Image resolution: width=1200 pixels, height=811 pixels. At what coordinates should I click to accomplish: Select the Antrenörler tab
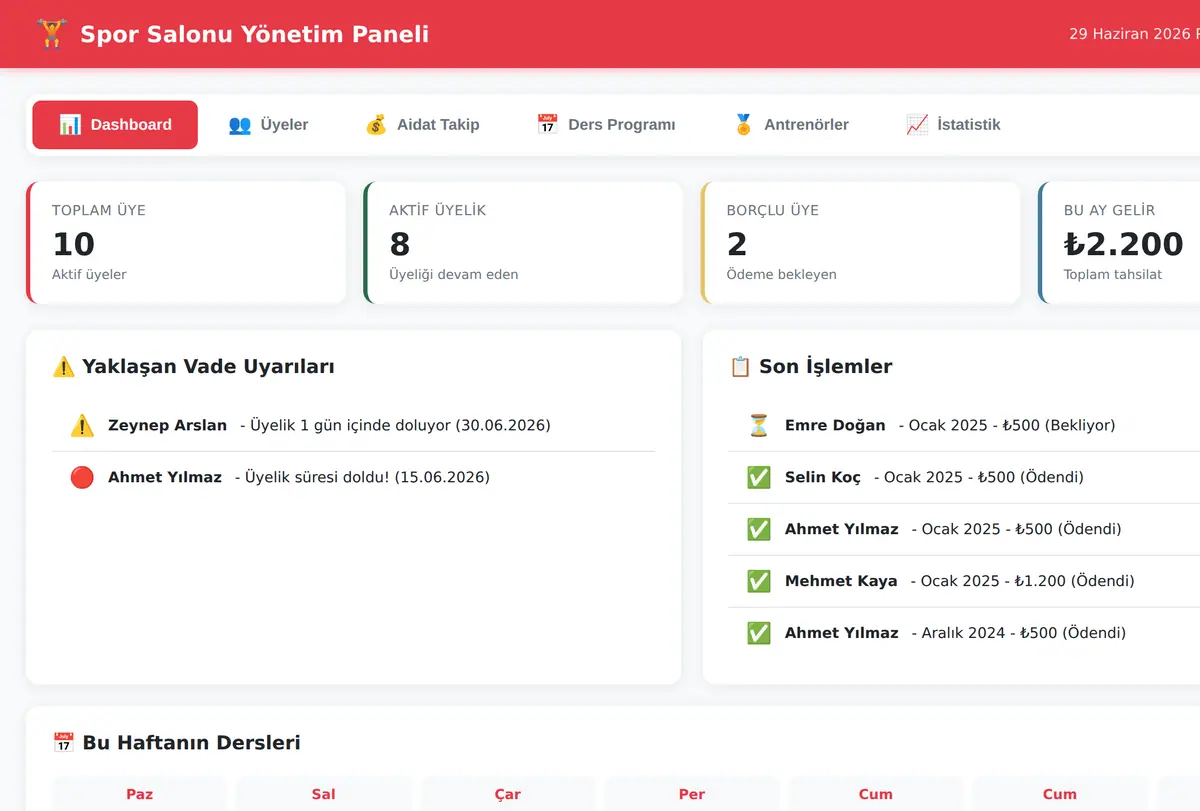[x=791, y=125]
